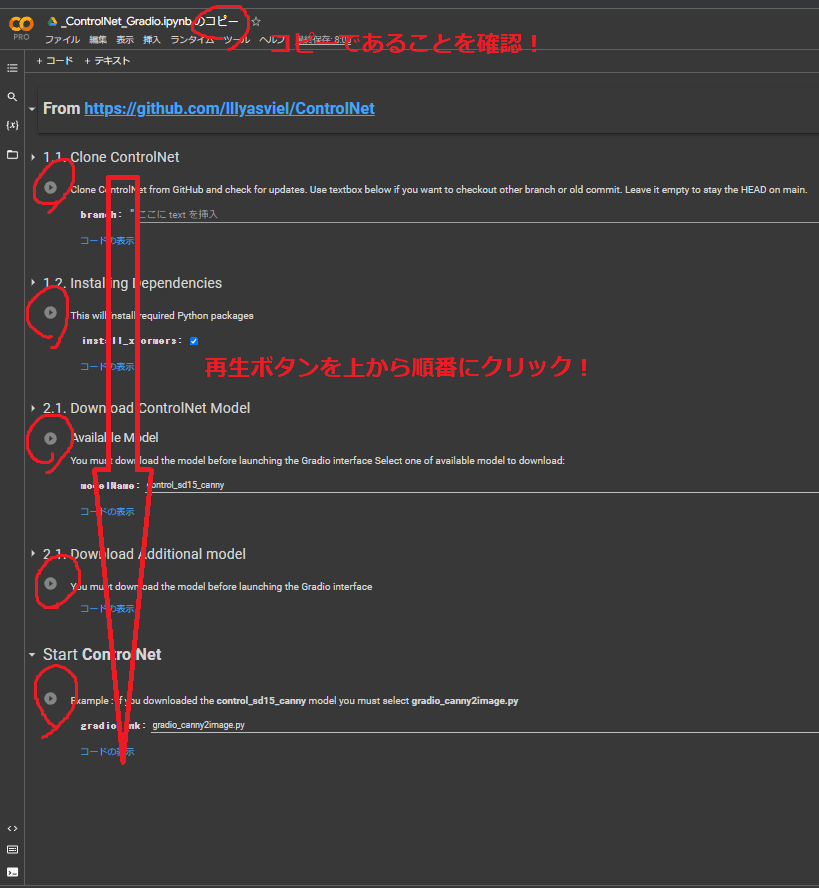
Task: Show code for the Clone ControlNet cell
Action: click(x=107, y=241)
